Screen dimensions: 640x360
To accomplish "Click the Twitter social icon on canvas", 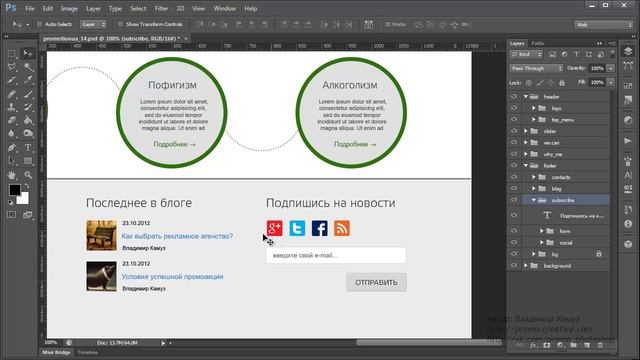I will [297, 228].
